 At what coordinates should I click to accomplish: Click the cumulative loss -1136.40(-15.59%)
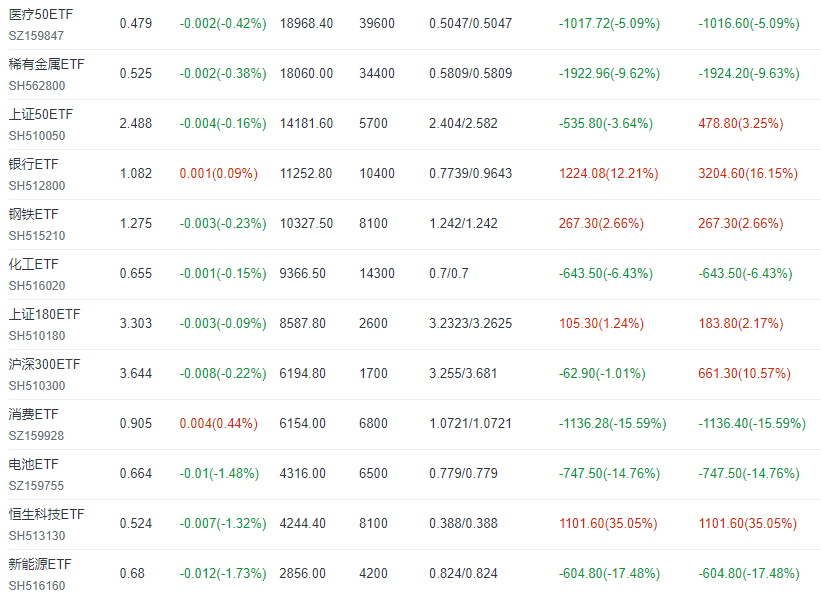(x=752, y=423)
